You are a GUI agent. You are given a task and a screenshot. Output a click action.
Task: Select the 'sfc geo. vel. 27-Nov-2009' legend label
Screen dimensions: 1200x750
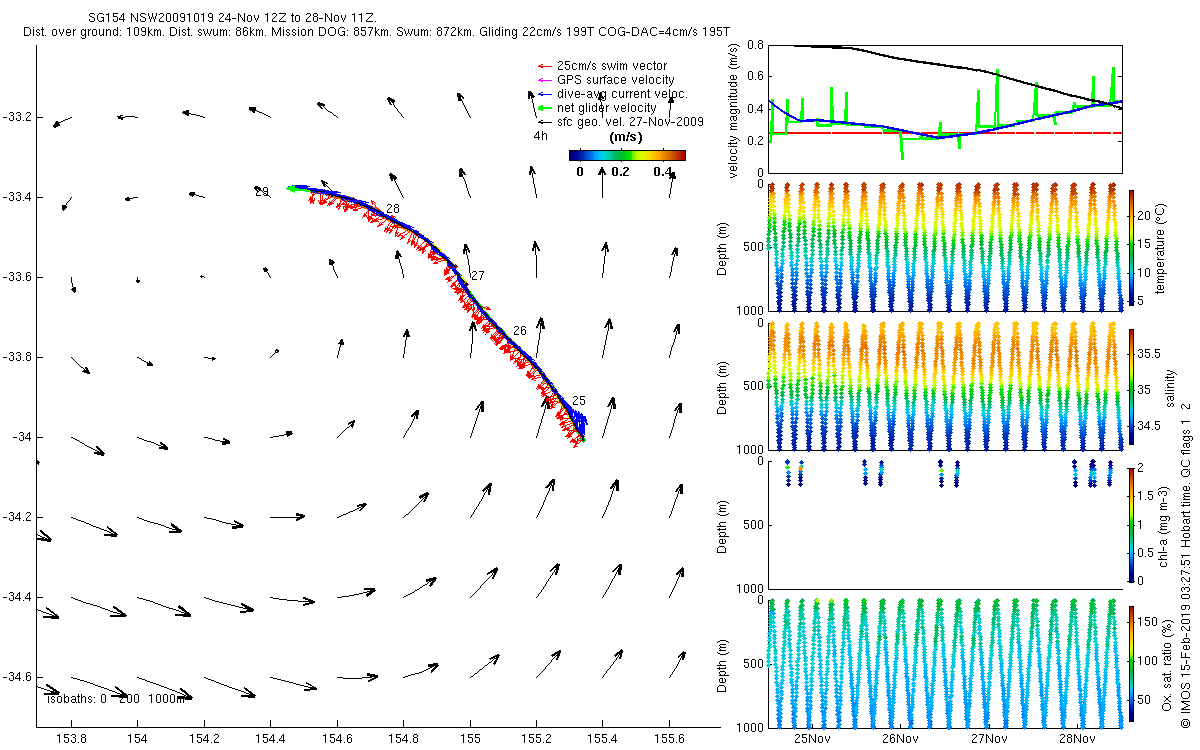click(630, 121)
